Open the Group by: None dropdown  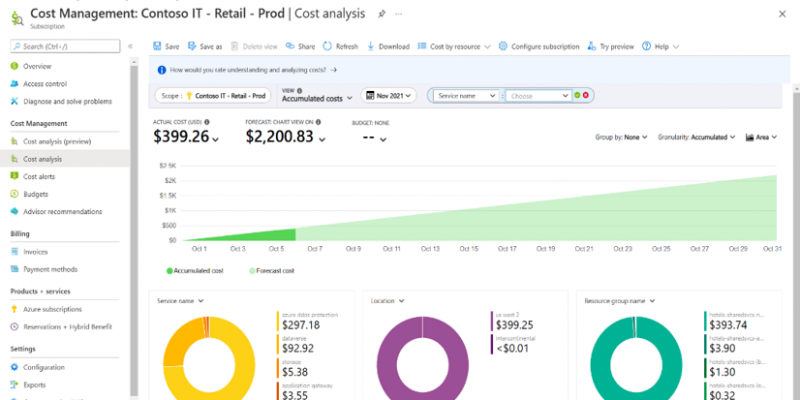621,137
